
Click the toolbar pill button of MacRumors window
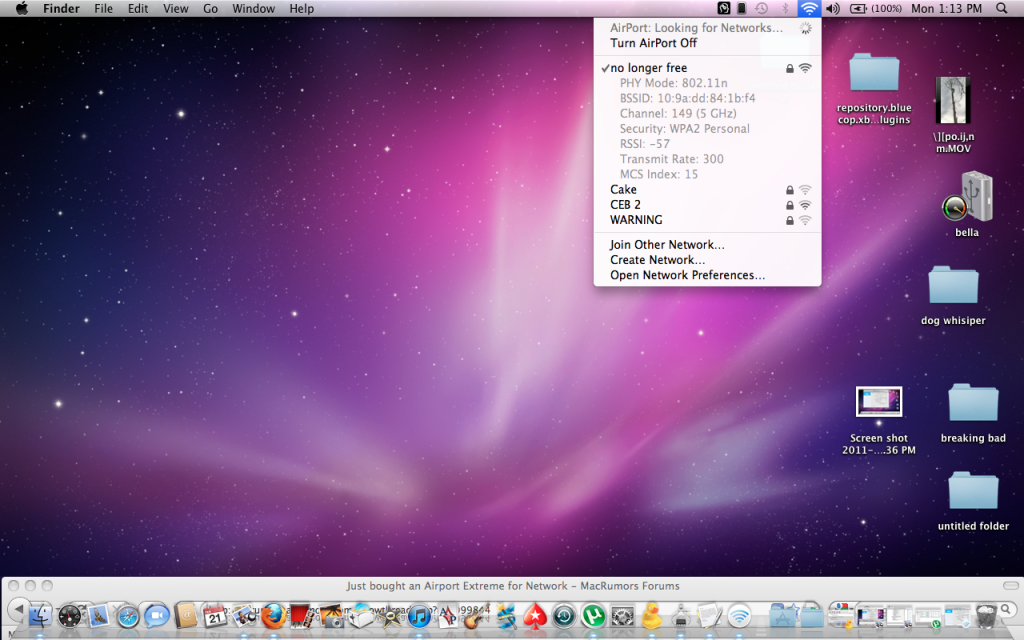click(x=1011, y=586)
